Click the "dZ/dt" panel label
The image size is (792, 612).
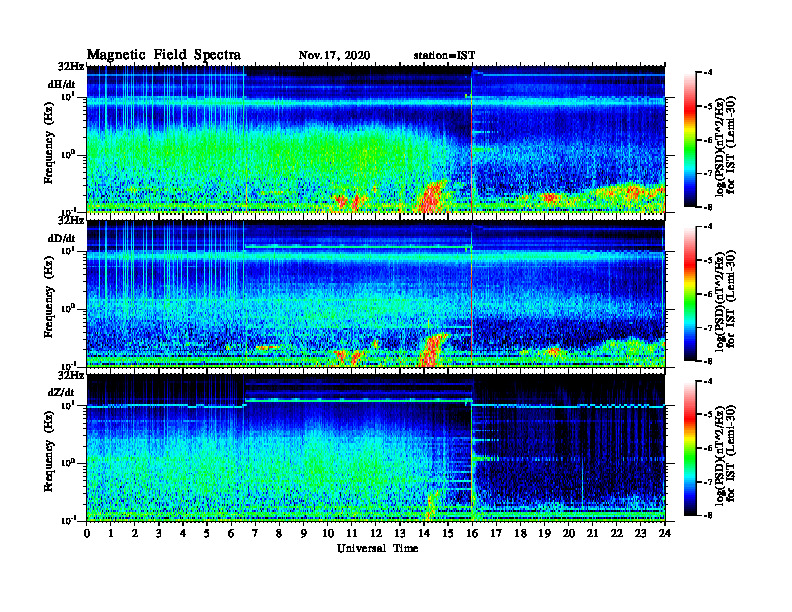click(61, 392)
